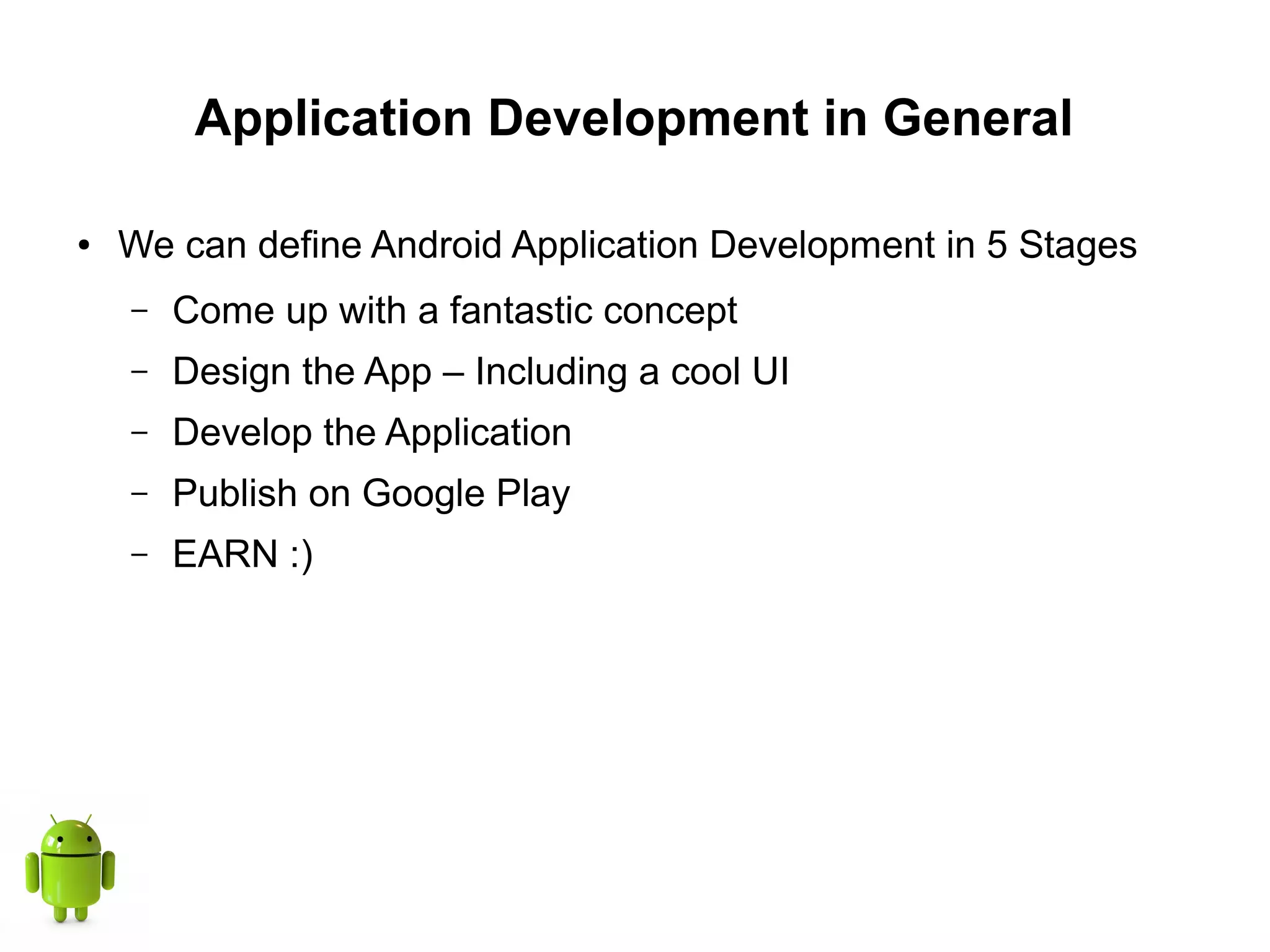Click 'Come up with a fantastic concept'

click(x=455, y=310)
